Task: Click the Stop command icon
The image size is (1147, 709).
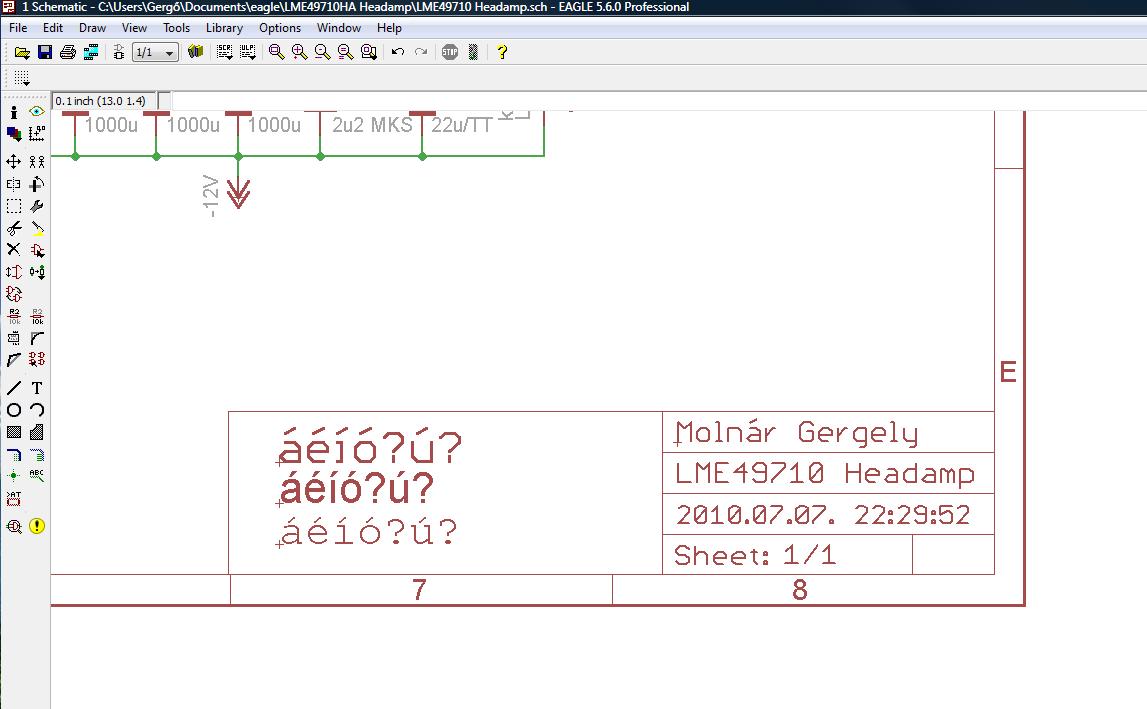Action: [x=450, y=52]
